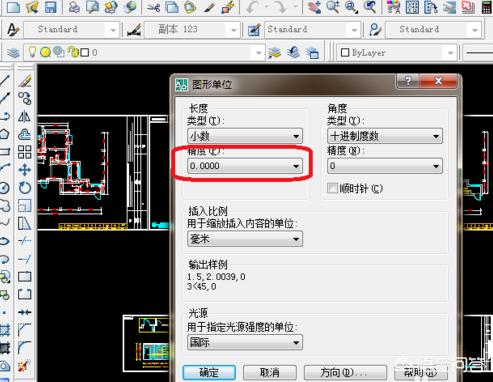493x382 pixels.
Task: Enable the 顺时针 clockwise checkbox
Action: point(332,188)
